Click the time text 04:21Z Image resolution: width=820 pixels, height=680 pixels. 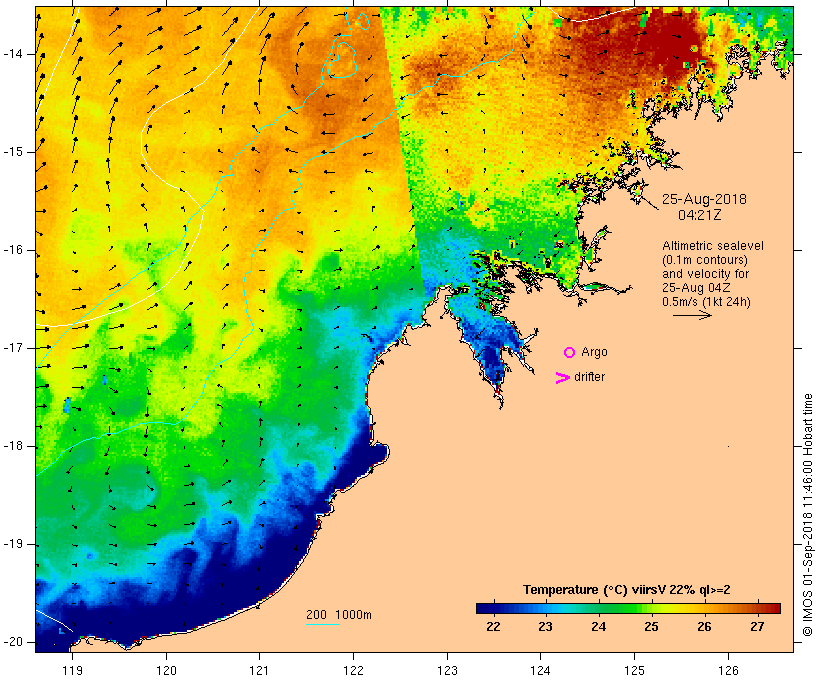point(699,215)
